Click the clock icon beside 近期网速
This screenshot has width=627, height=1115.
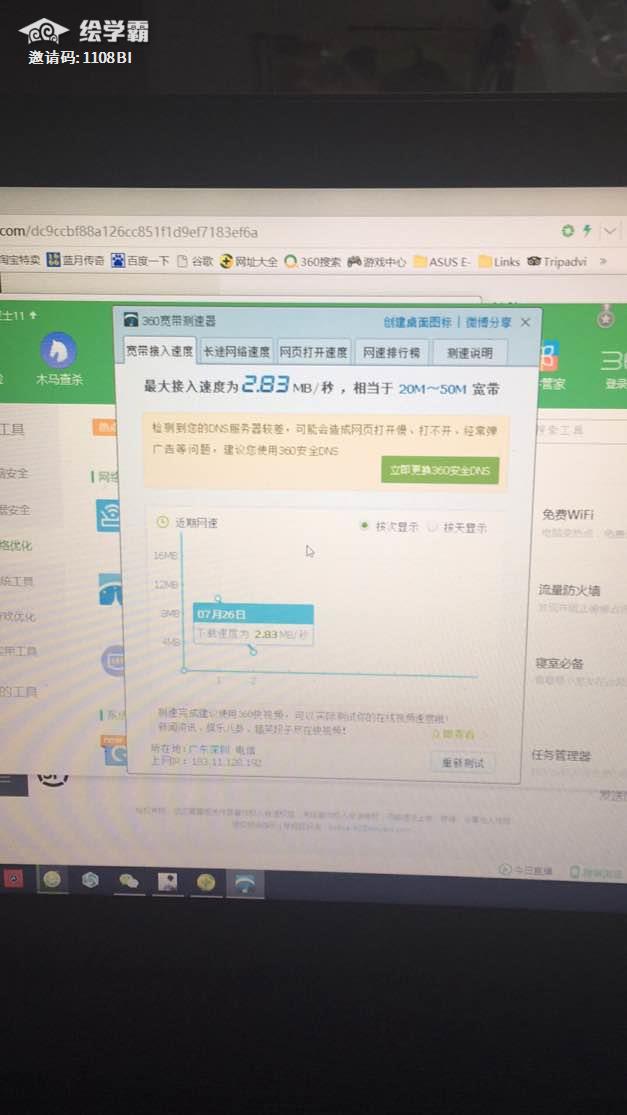pos(163,522)
